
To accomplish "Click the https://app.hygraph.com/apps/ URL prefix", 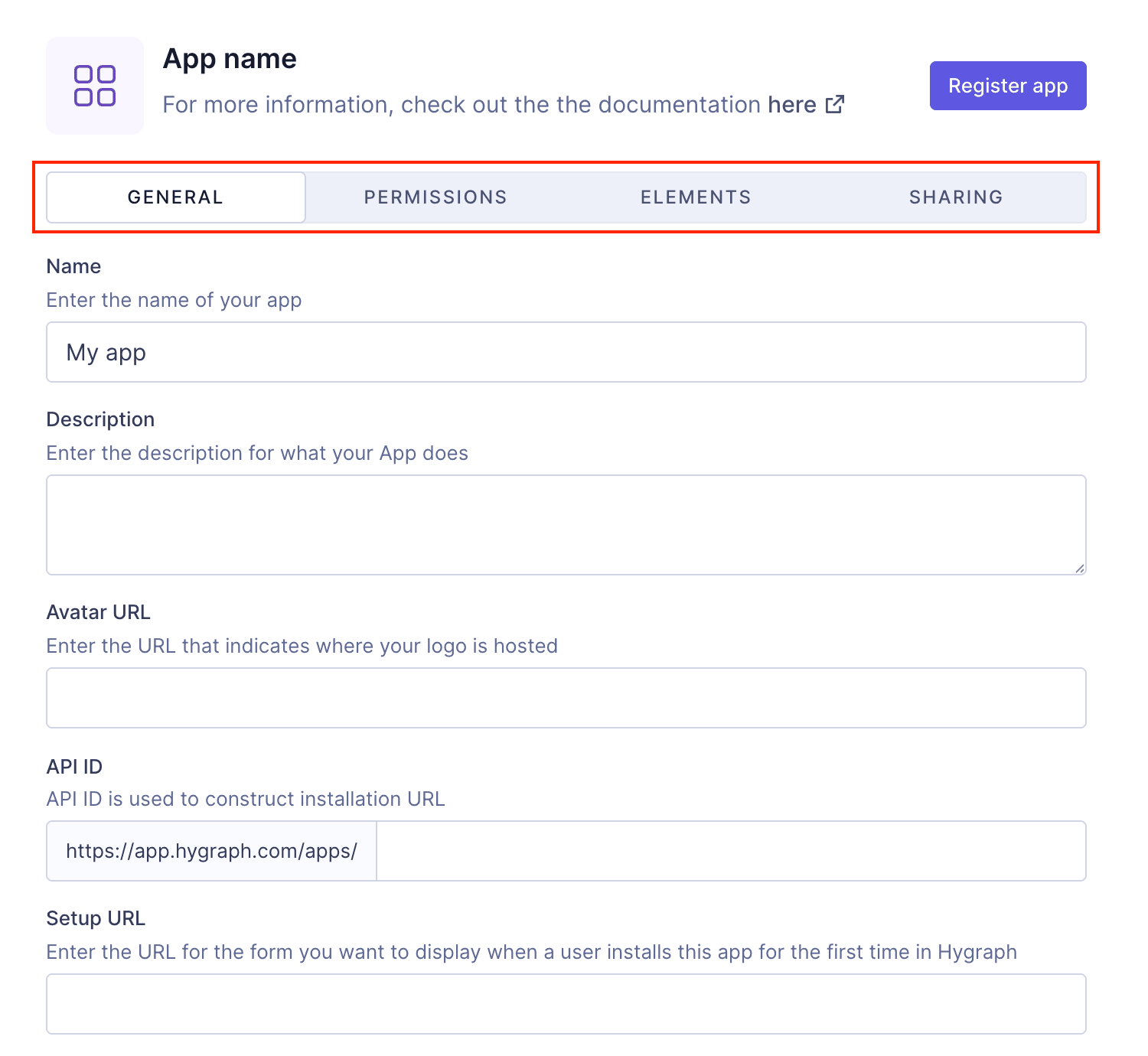I will tap(211, 851).
